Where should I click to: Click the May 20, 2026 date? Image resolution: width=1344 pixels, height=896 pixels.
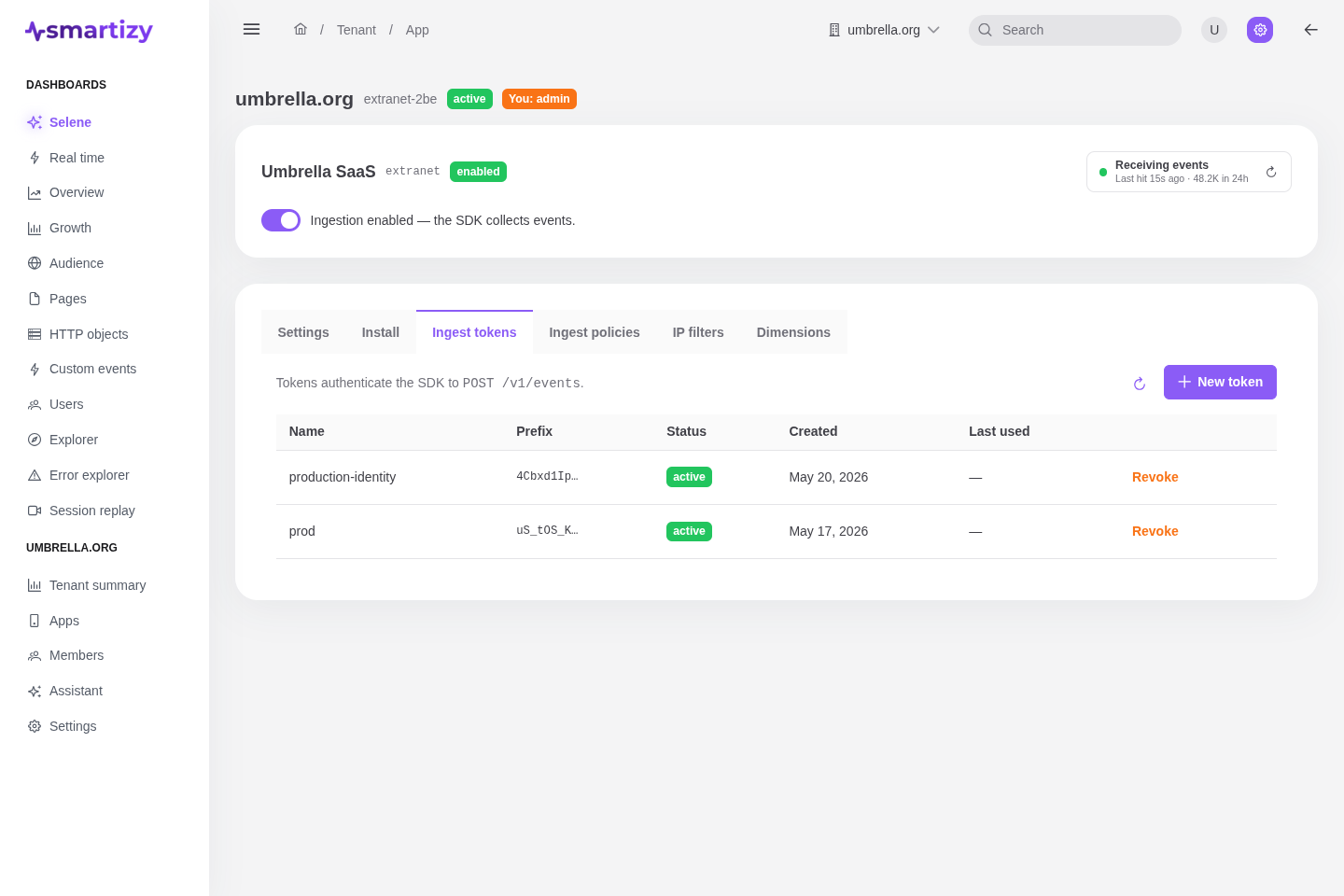click(x=829, y=477)
